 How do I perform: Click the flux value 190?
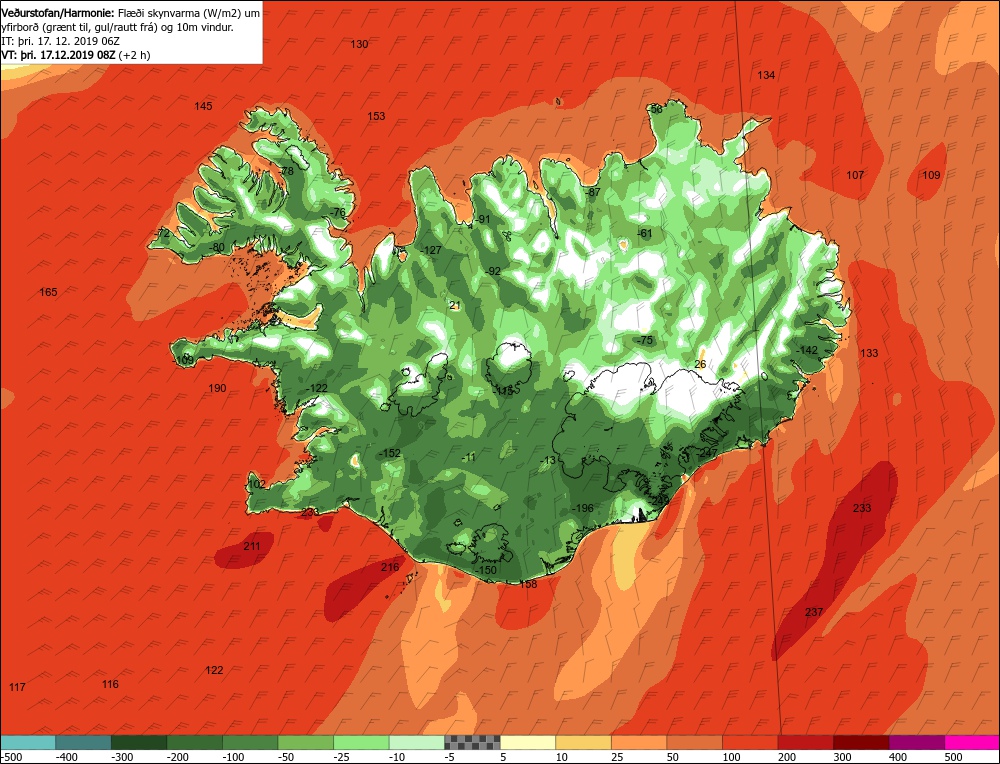coord(217,388)
